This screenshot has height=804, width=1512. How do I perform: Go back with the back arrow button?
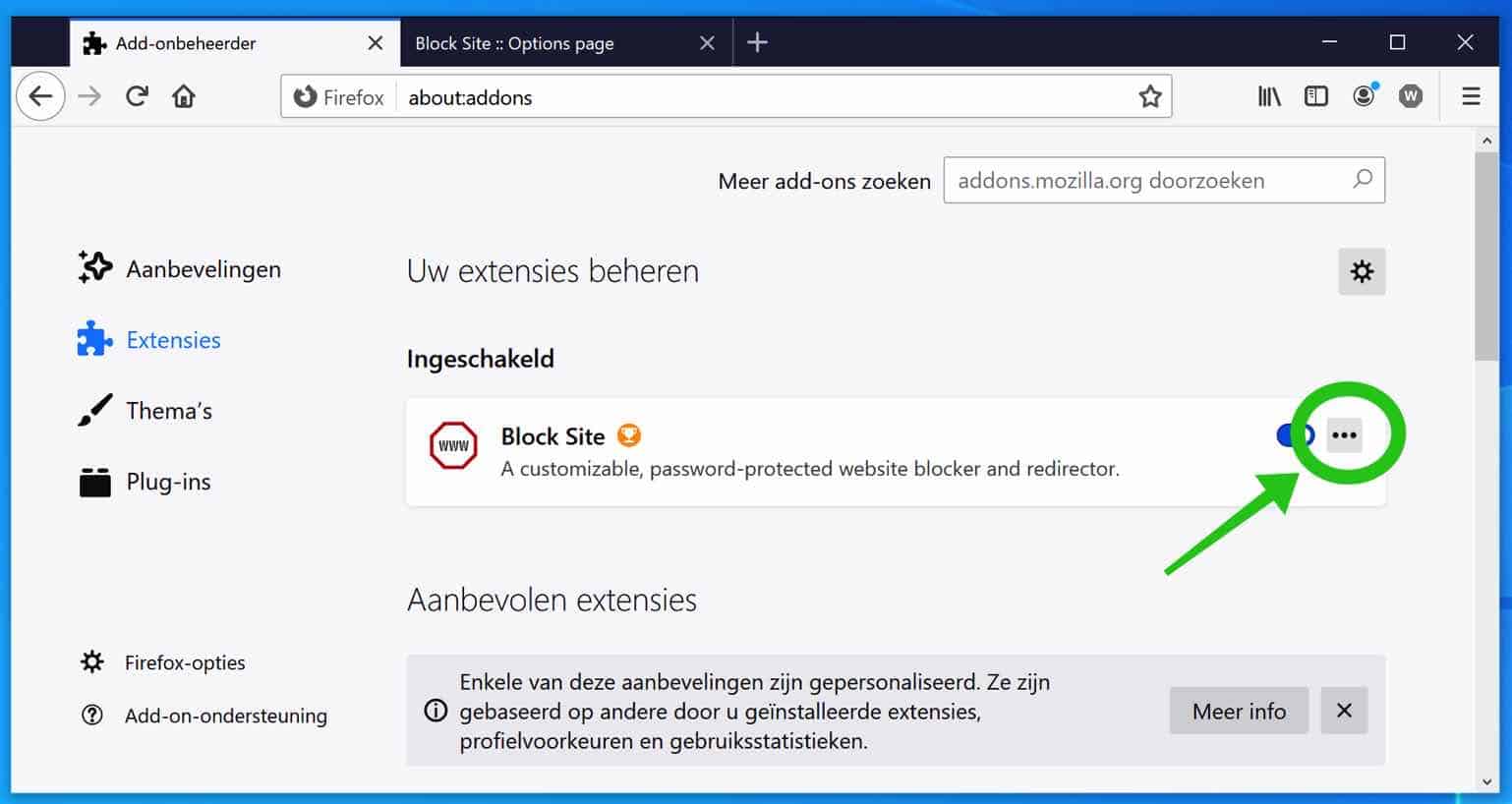pyautogui.click(x=40, y=96)
